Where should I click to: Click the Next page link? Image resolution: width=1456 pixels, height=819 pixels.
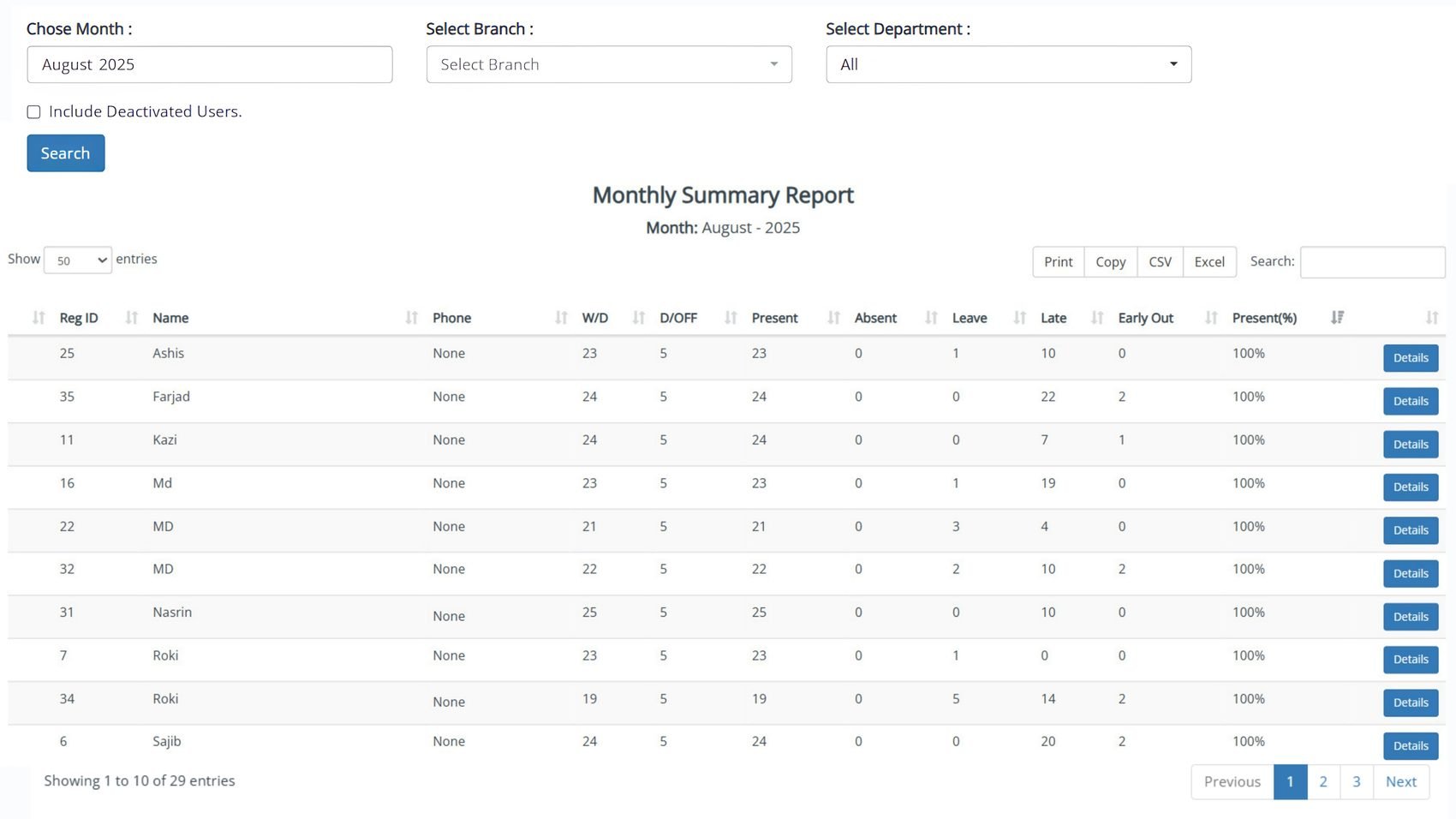coord(1401,782)
